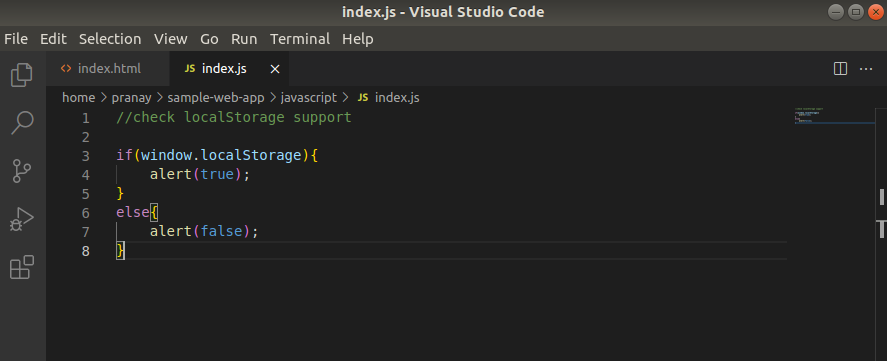Open the Selection menu

(x=110, y=39)
